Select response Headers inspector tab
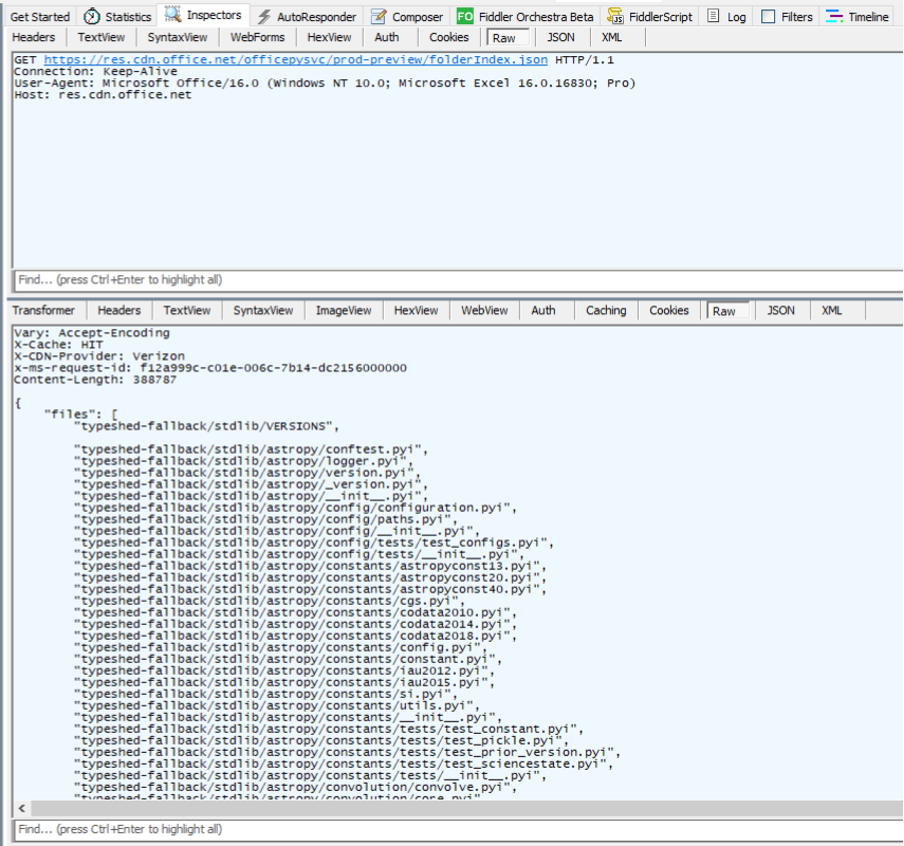This screenshot has height=846, width=904. [119, 310]
